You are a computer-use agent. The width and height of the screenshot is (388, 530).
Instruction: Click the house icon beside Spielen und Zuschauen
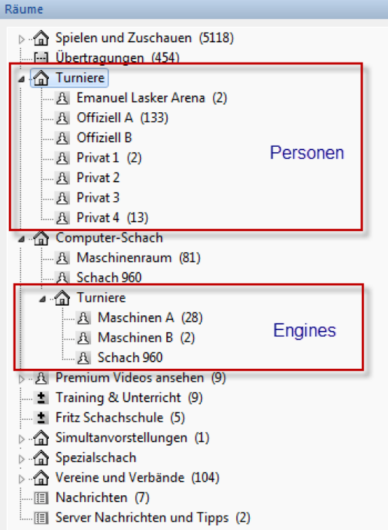[x=41, y=38]
